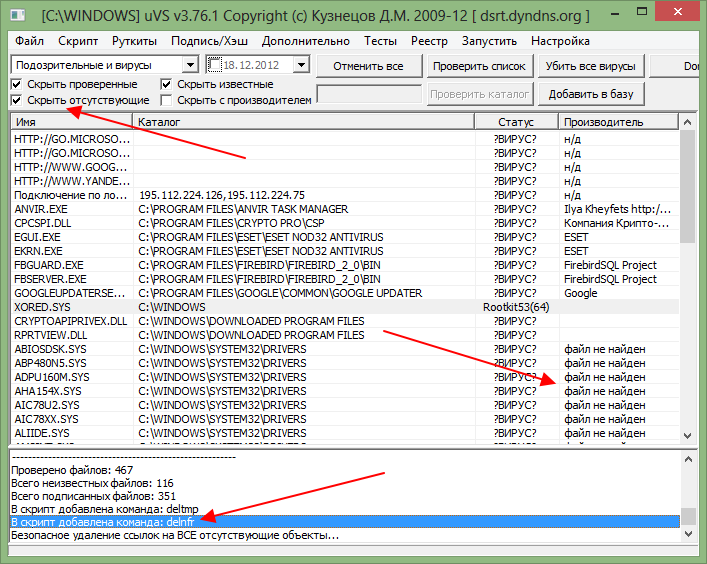Click the log panel scroll down arrow

click(688, 534)
